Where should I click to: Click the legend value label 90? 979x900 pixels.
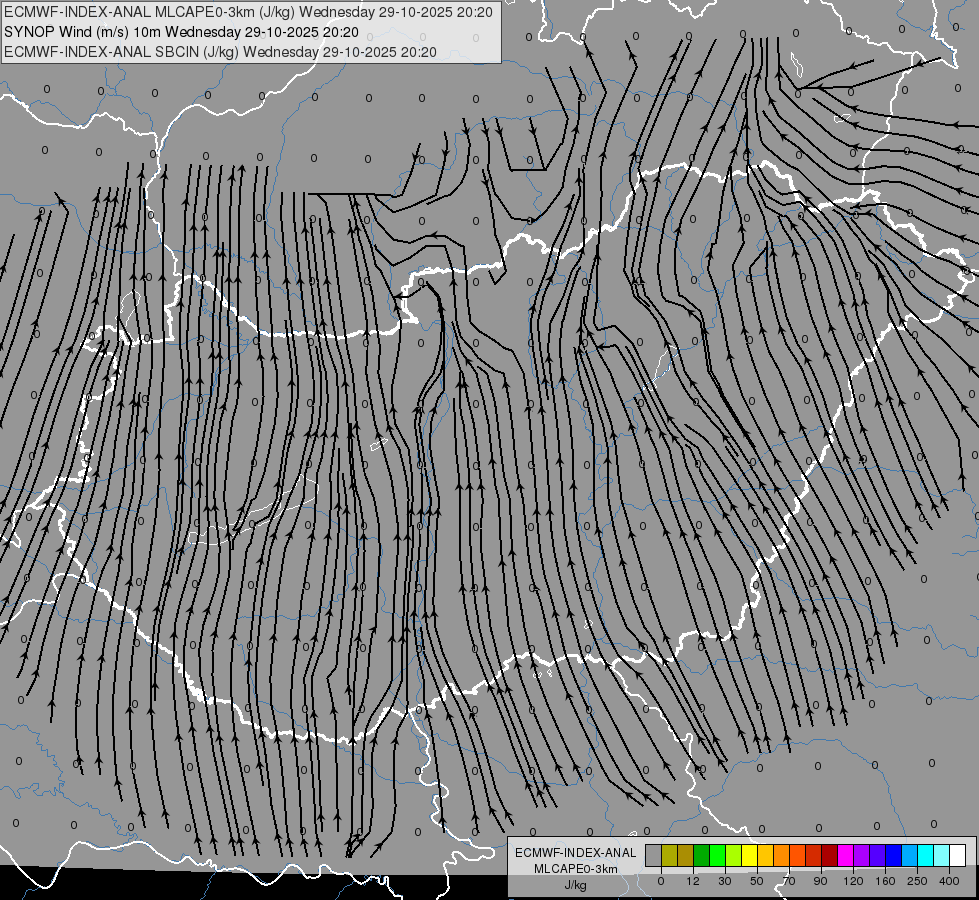pos(820,881)
